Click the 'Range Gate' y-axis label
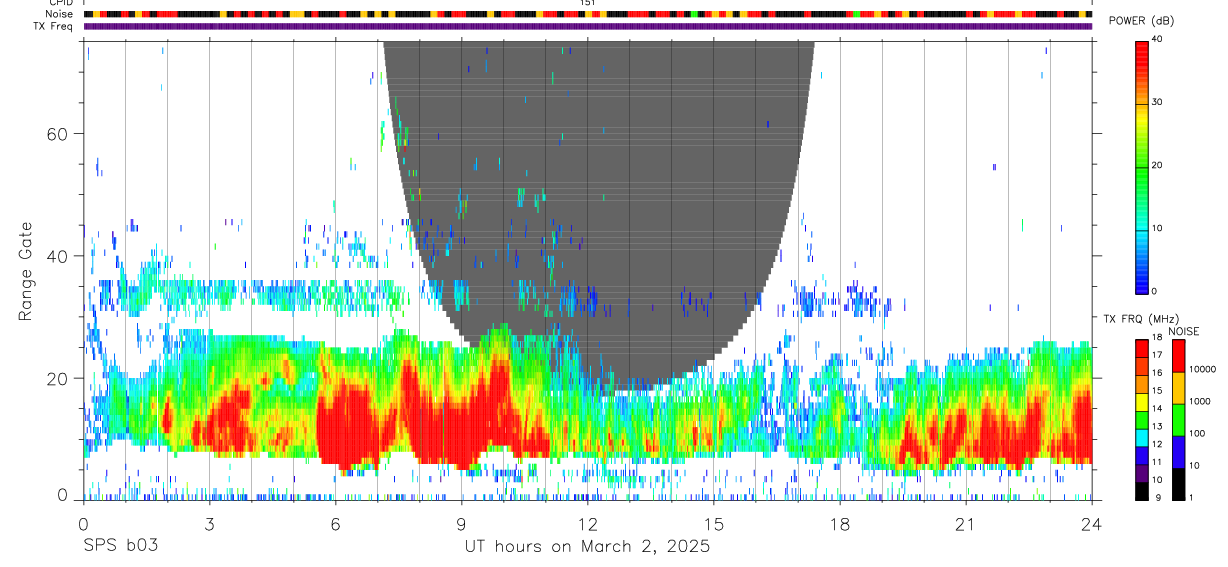Viewport: 1228px width, 567px height. point(26,273)
